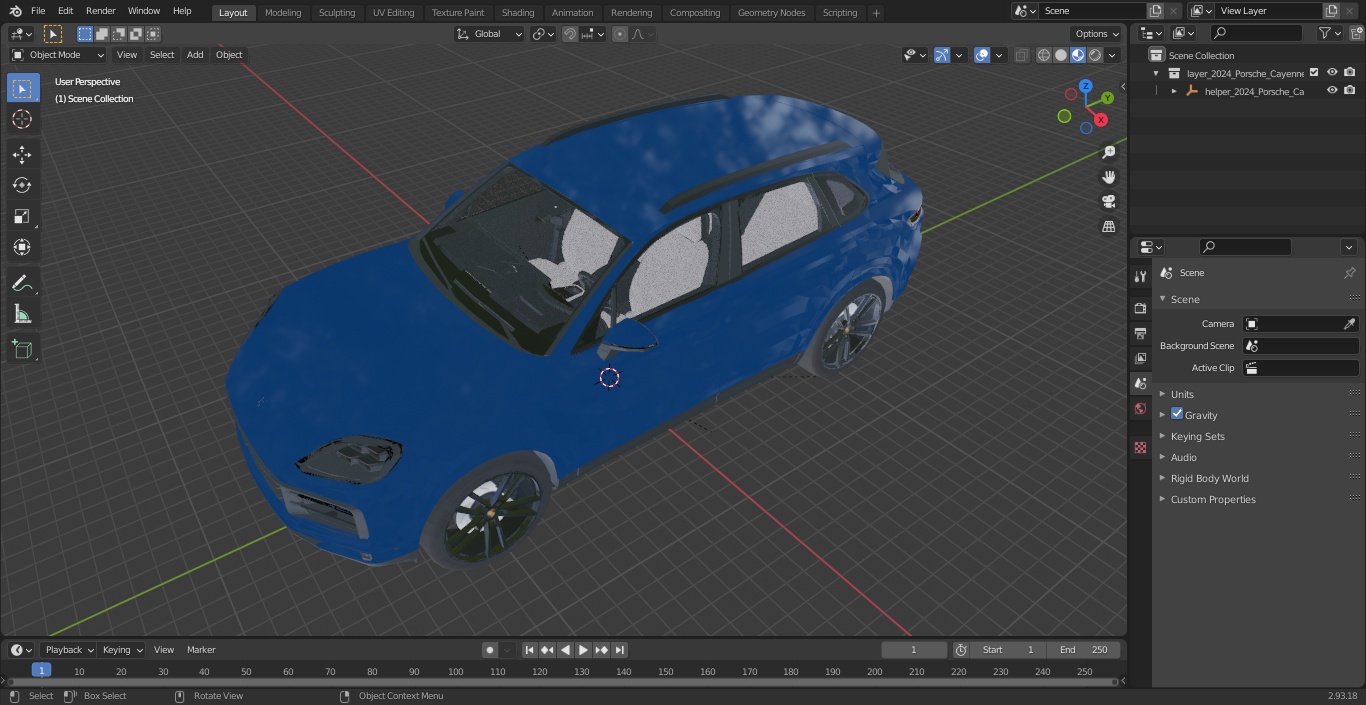Play the animation in reverse
1366x705 pixels.
point(565,650)
